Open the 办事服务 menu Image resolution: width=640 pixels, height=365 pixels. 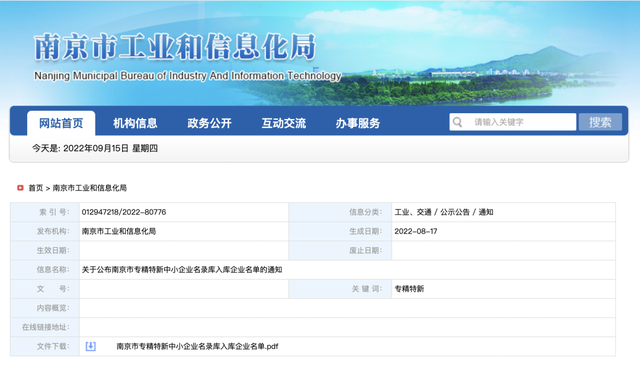click(358, 123)
